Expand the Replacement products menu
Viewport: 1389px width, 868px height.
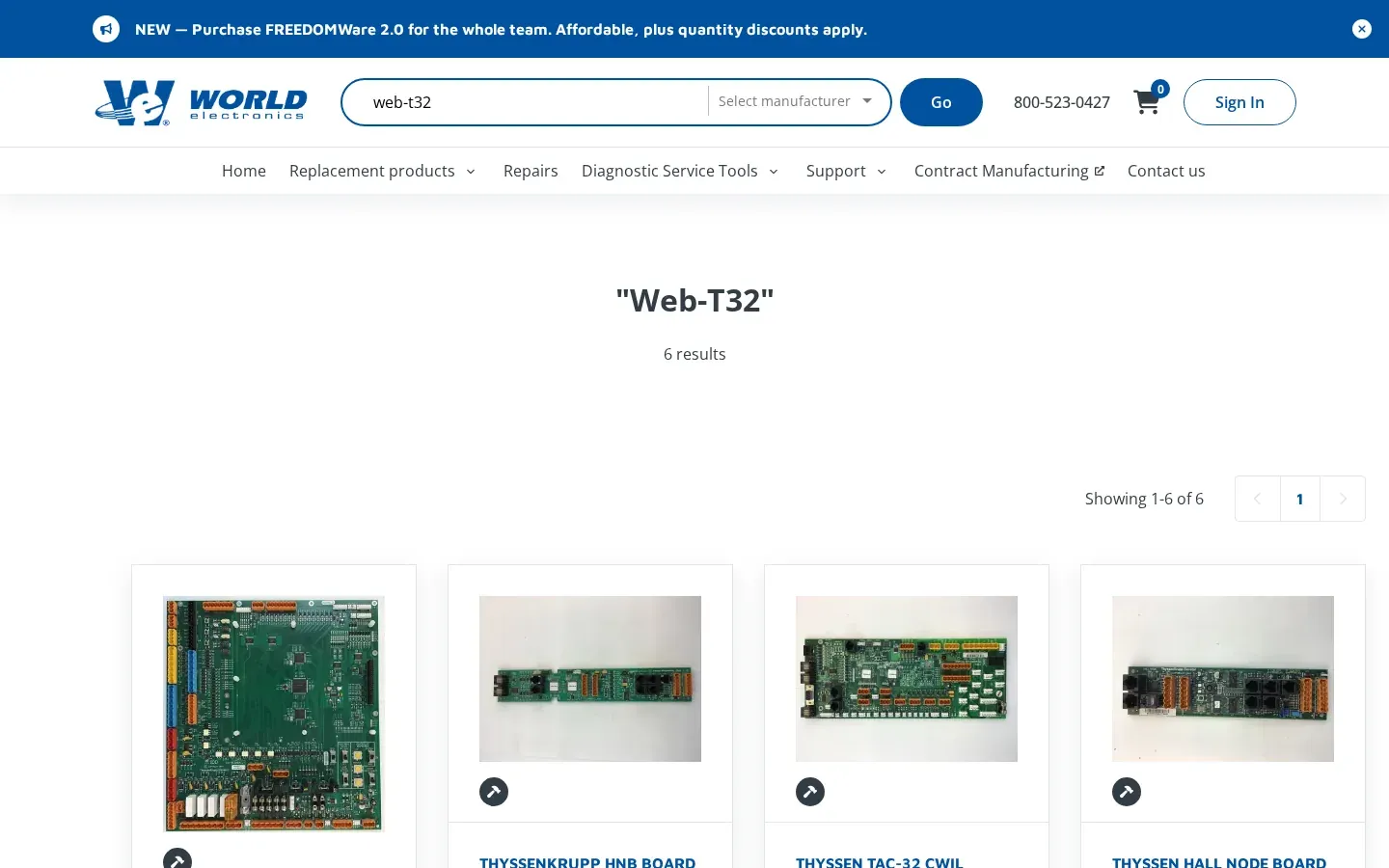click(383, 171)
